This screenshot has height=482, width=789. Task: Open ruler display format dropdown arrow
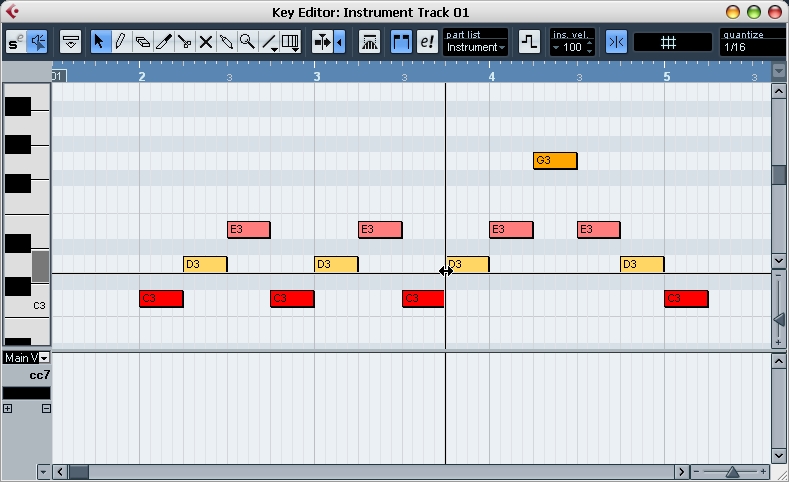[778, 71]
